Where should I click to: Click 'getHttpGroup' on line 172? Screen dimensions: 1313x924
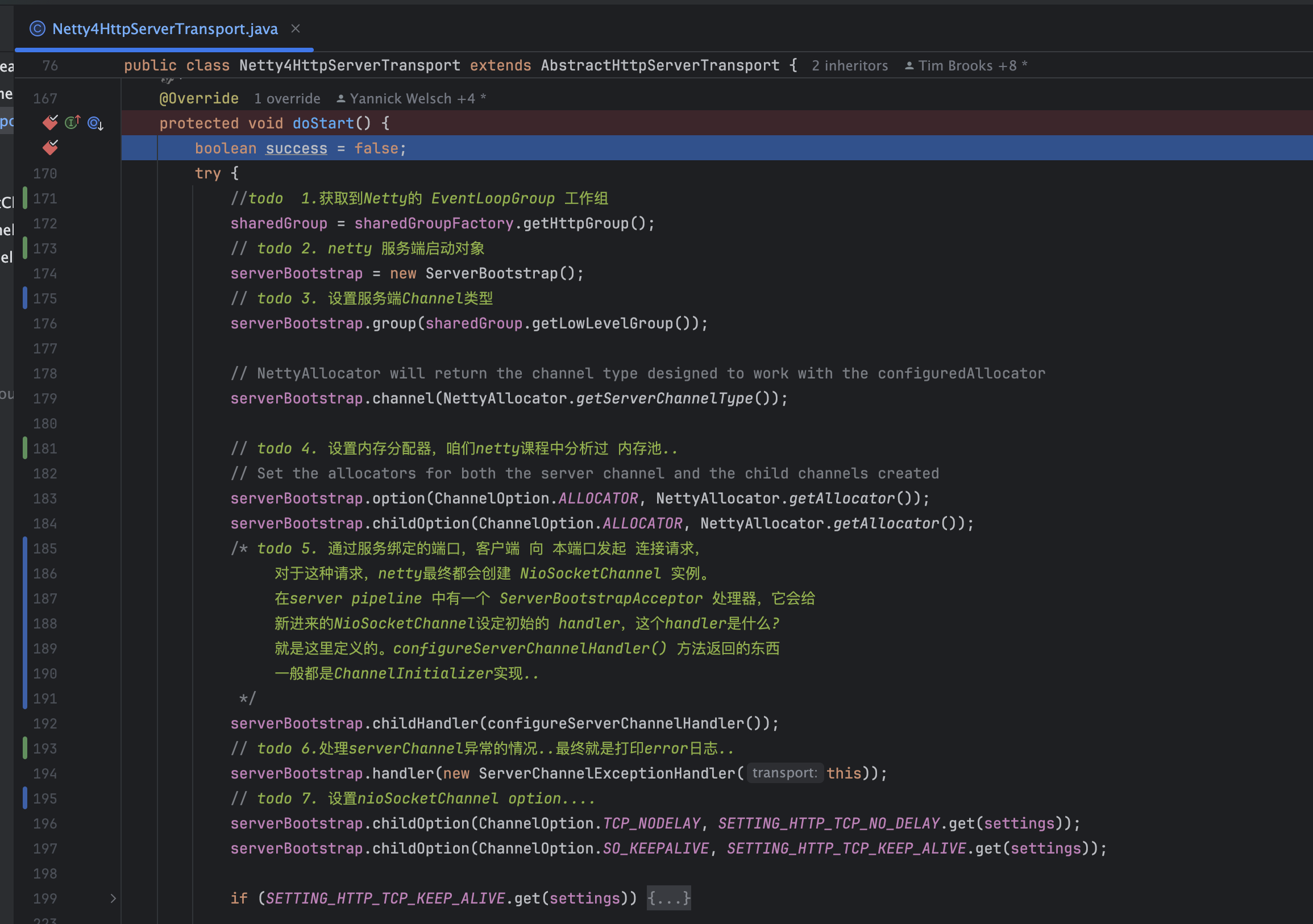576,223
